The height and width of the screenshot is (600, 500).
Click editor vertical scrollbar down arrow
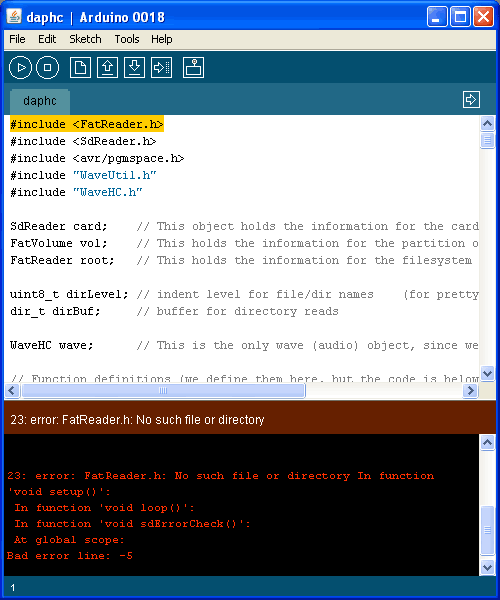487,373
